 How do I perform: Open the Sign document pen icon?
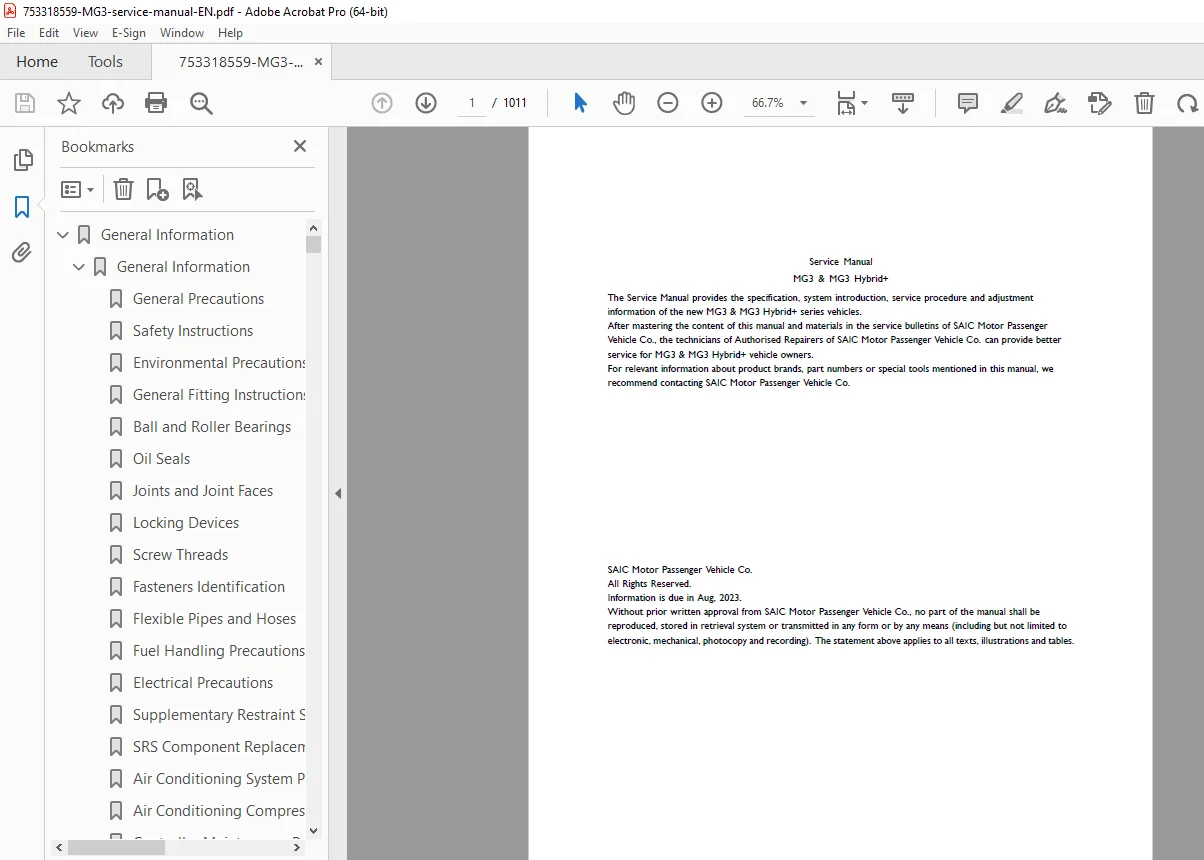1055,103
